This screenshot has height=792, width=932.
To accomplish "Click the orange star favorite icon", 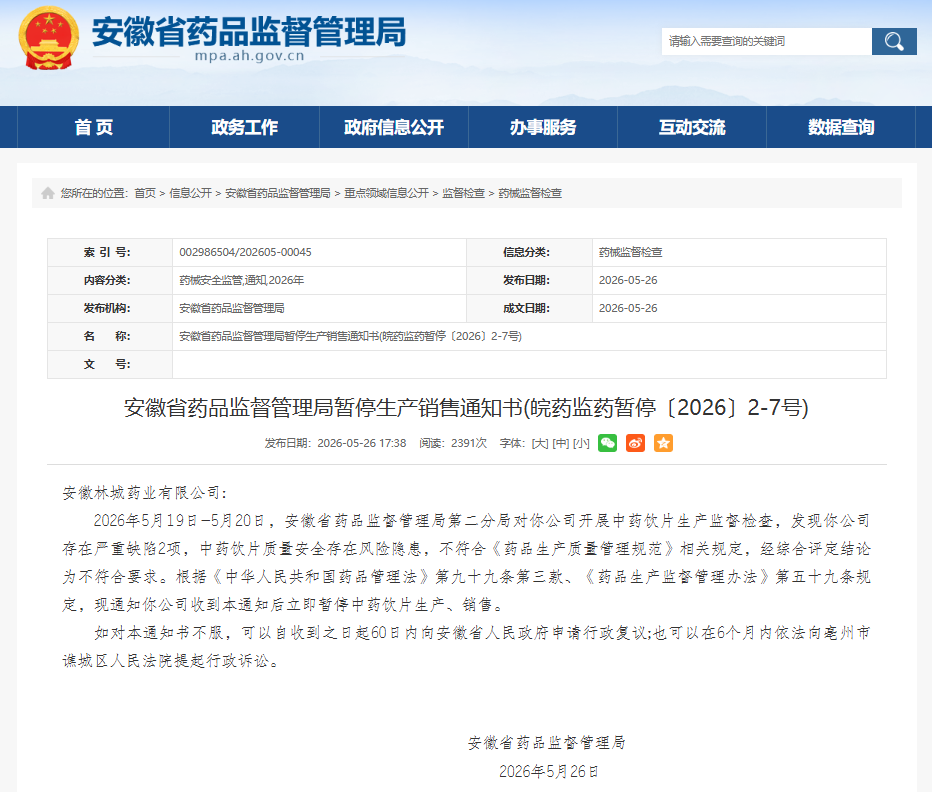I will [663, 443].
